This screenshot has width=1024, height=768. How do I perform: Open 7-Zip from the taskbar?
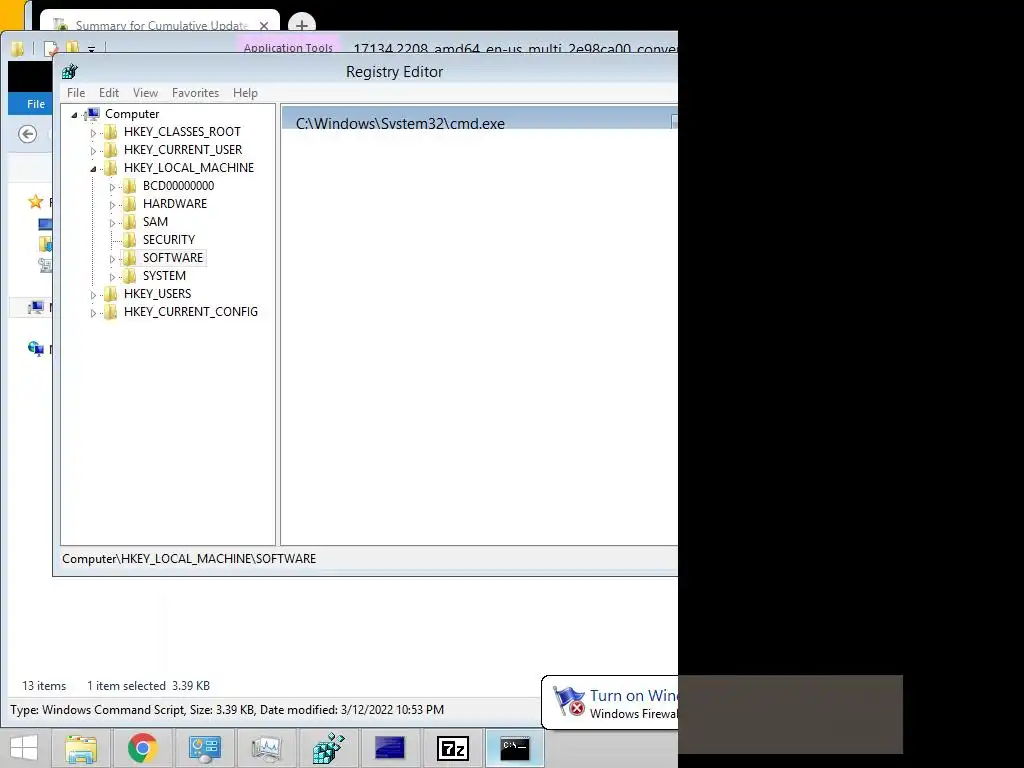[x=453, y=748]
